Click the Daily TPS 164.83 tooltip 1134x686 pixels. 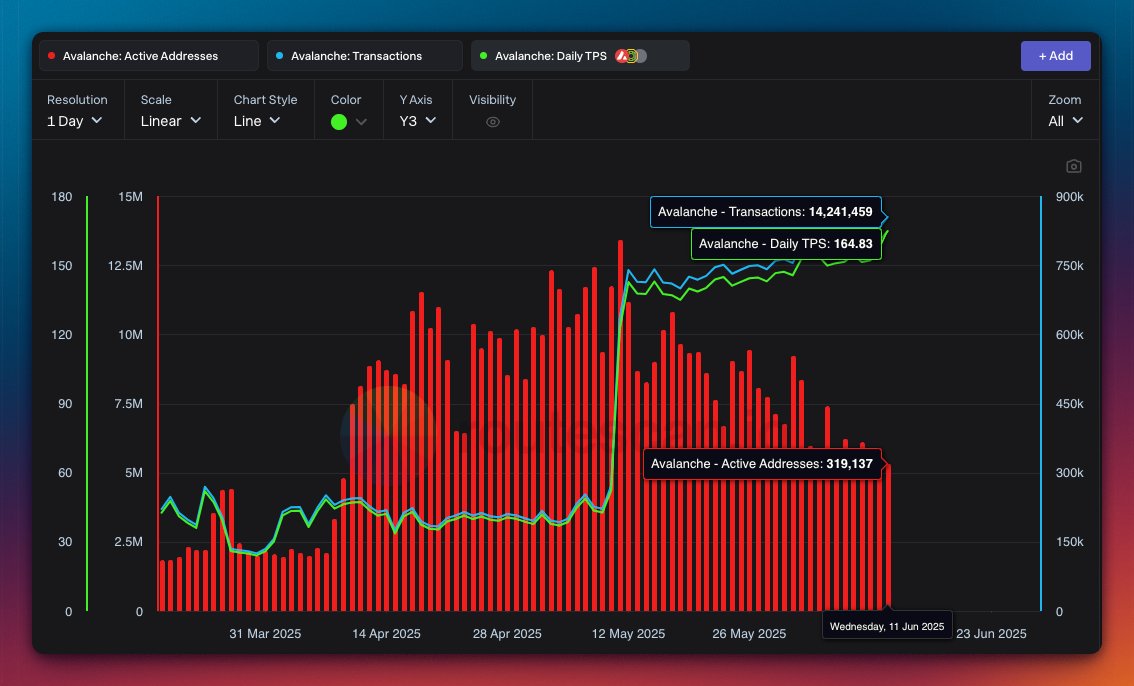[x=786, y=244]
